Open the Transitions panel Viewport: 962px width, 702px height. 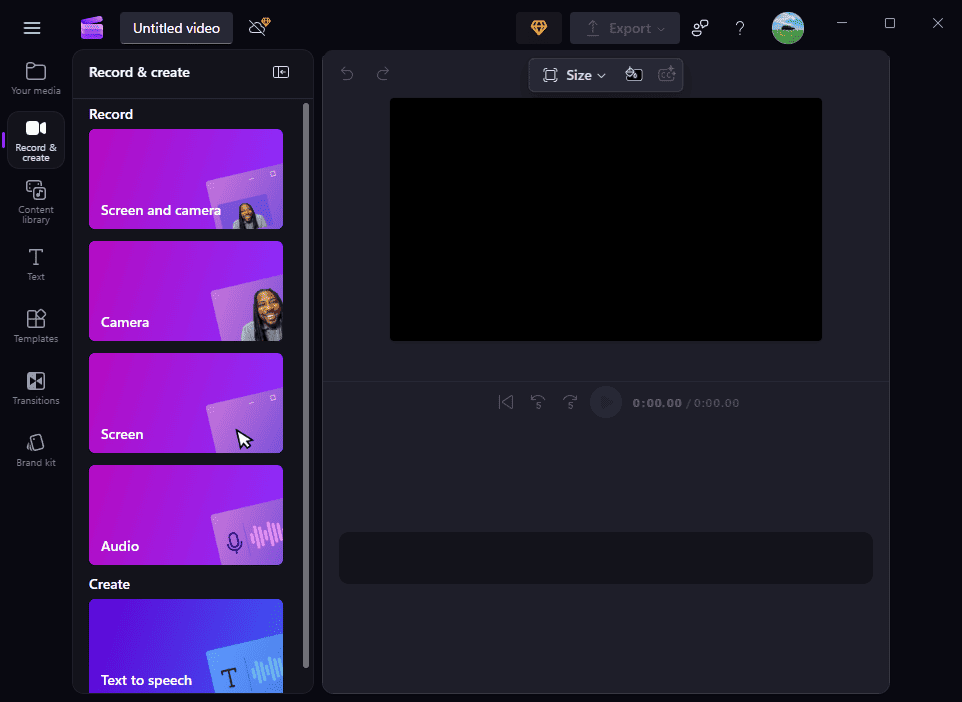35,387
